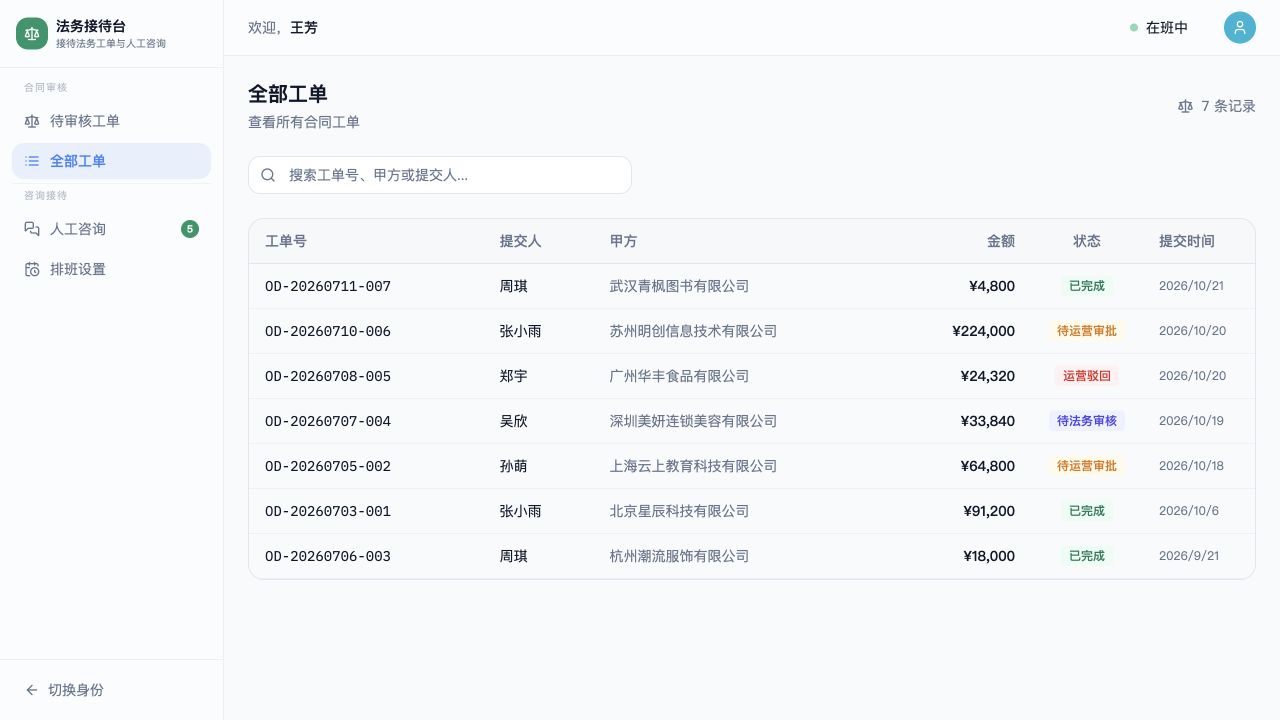1280x720 pixels.
Task: Click the 在班中 status indicator
Action: (x=1160, y=28)
